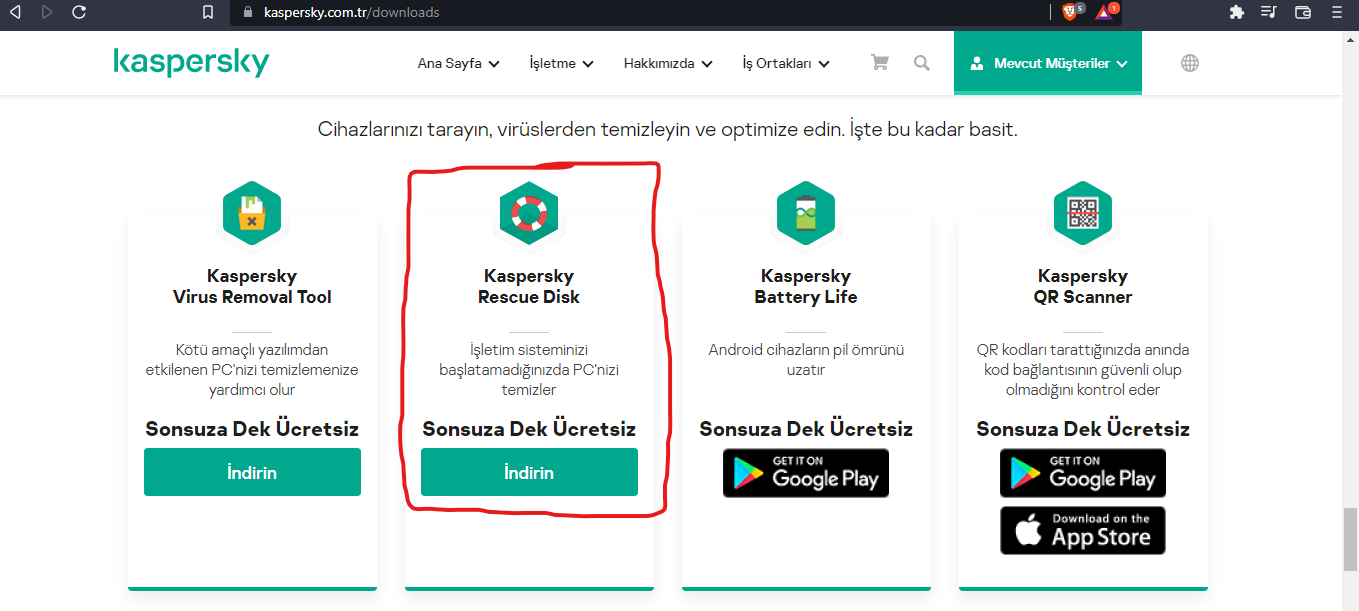Image resolution: width=1359 pixels, height=611 pixels.
Task: Reload the page with refresh icon
Action: pyautogui.click(x=79, y=12)
